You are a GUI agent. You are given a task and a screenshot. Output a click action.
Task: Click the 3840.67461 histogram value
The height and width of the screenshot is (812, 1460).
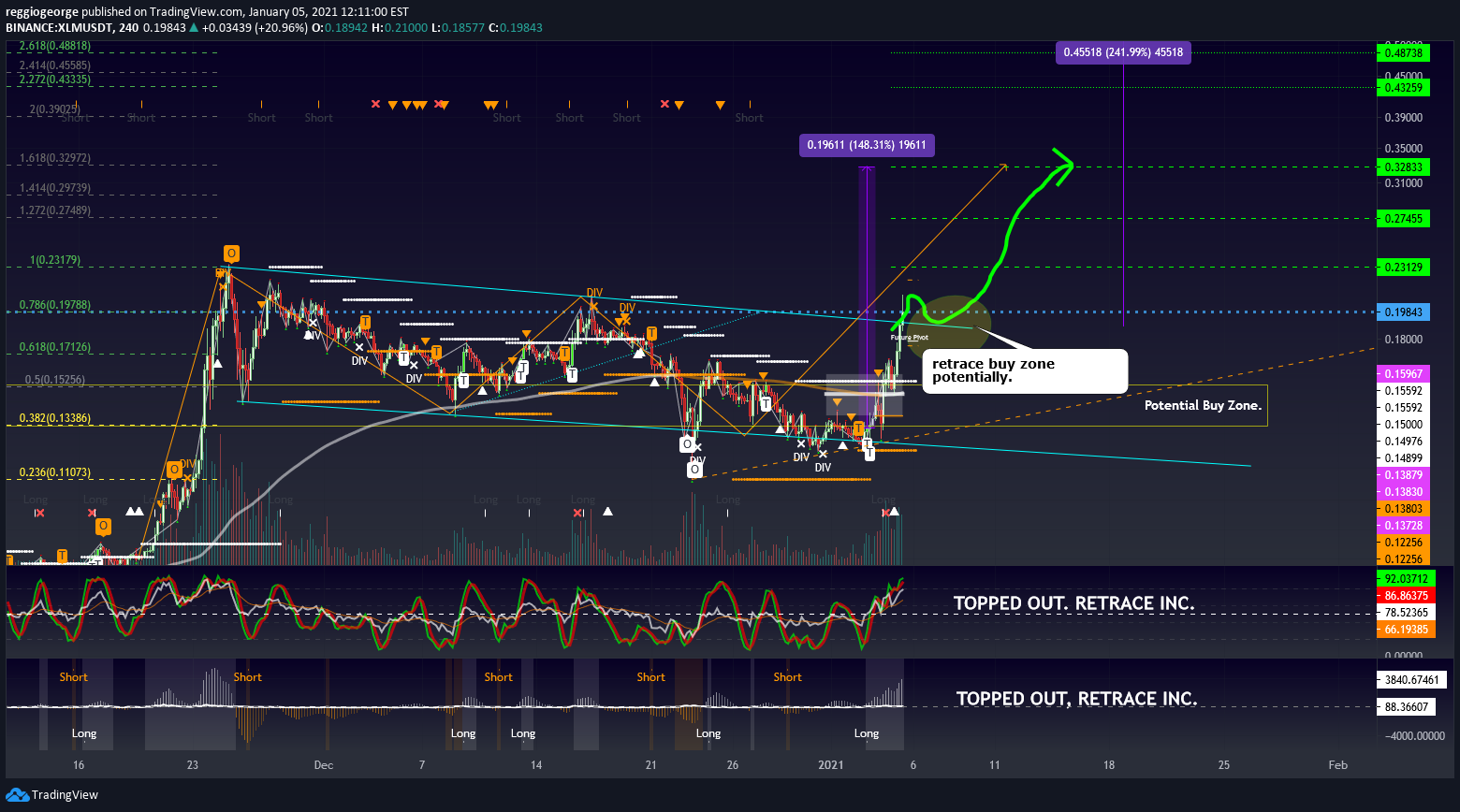1413,680
